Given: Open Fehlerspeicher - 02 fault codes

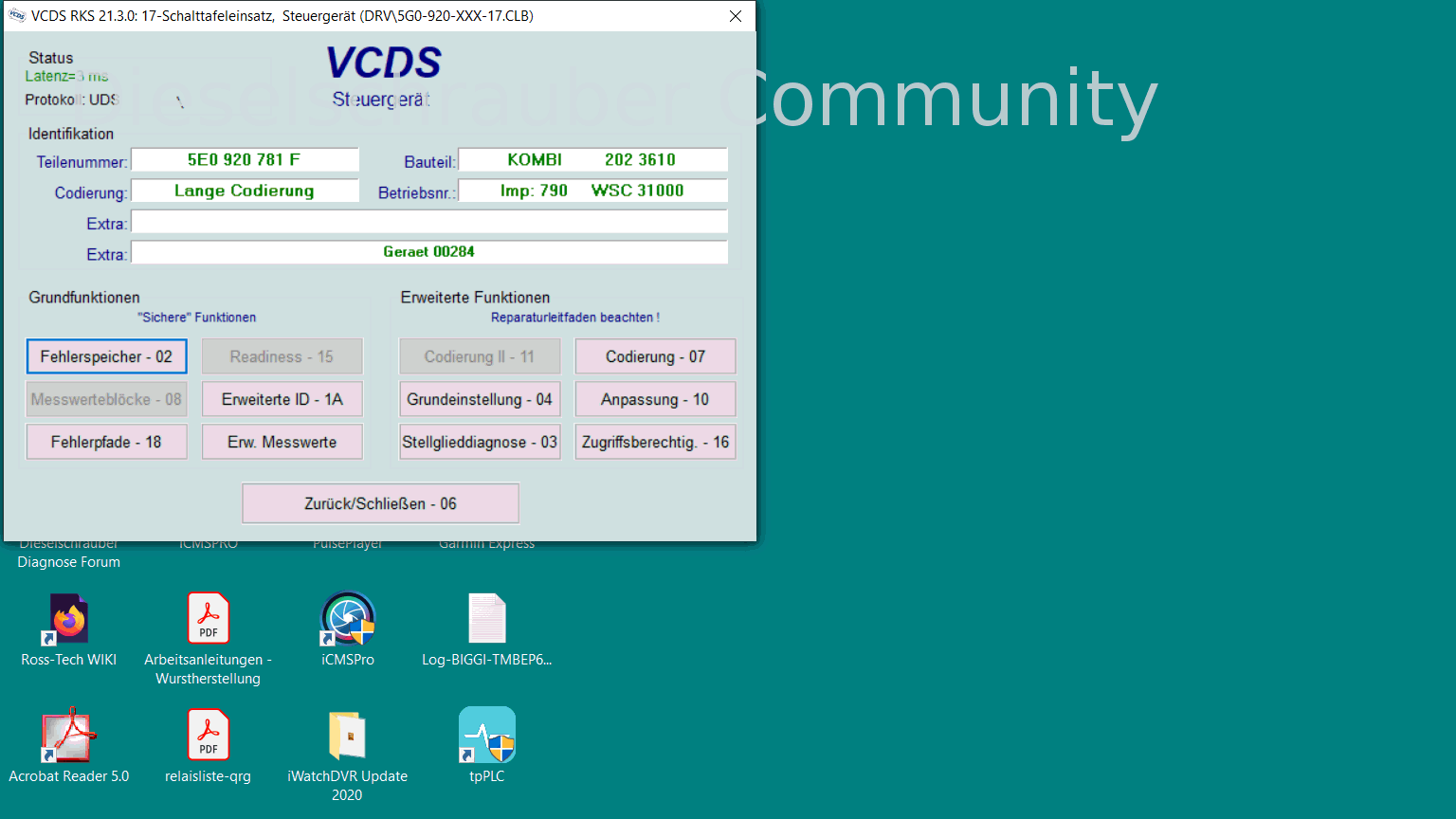Looking at the screenshot, I should coord(106,356).
